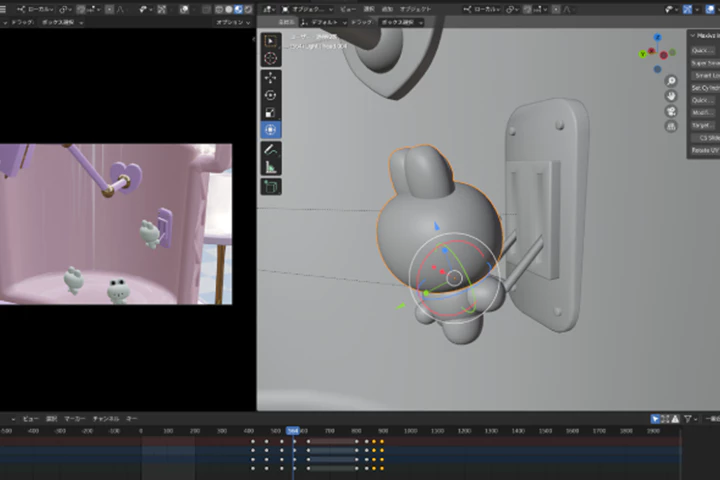Expand the オプション options popover

tap(233, 22)
